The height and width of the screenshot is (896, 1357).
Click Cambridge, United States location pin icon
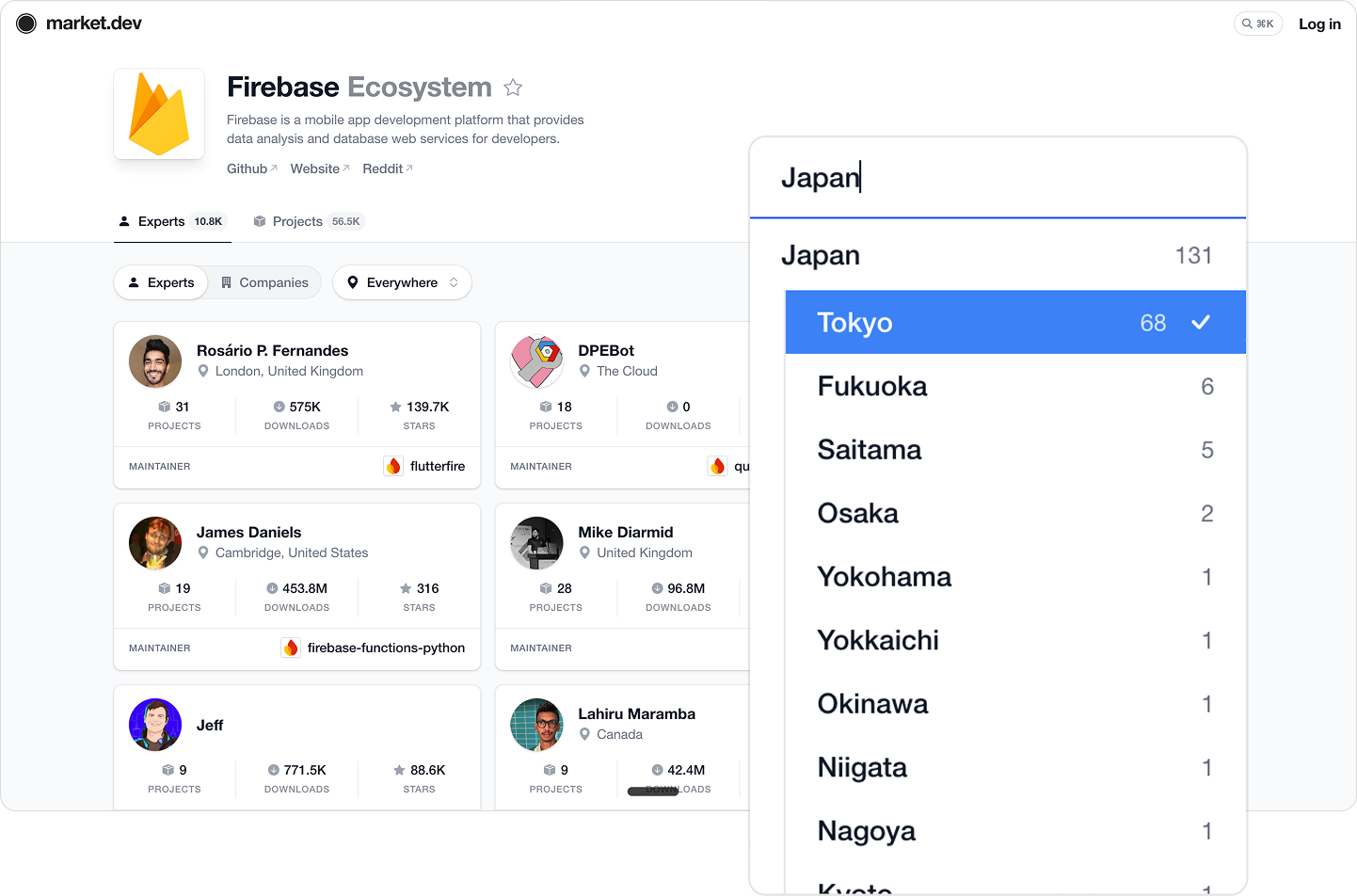coord(203,552)
